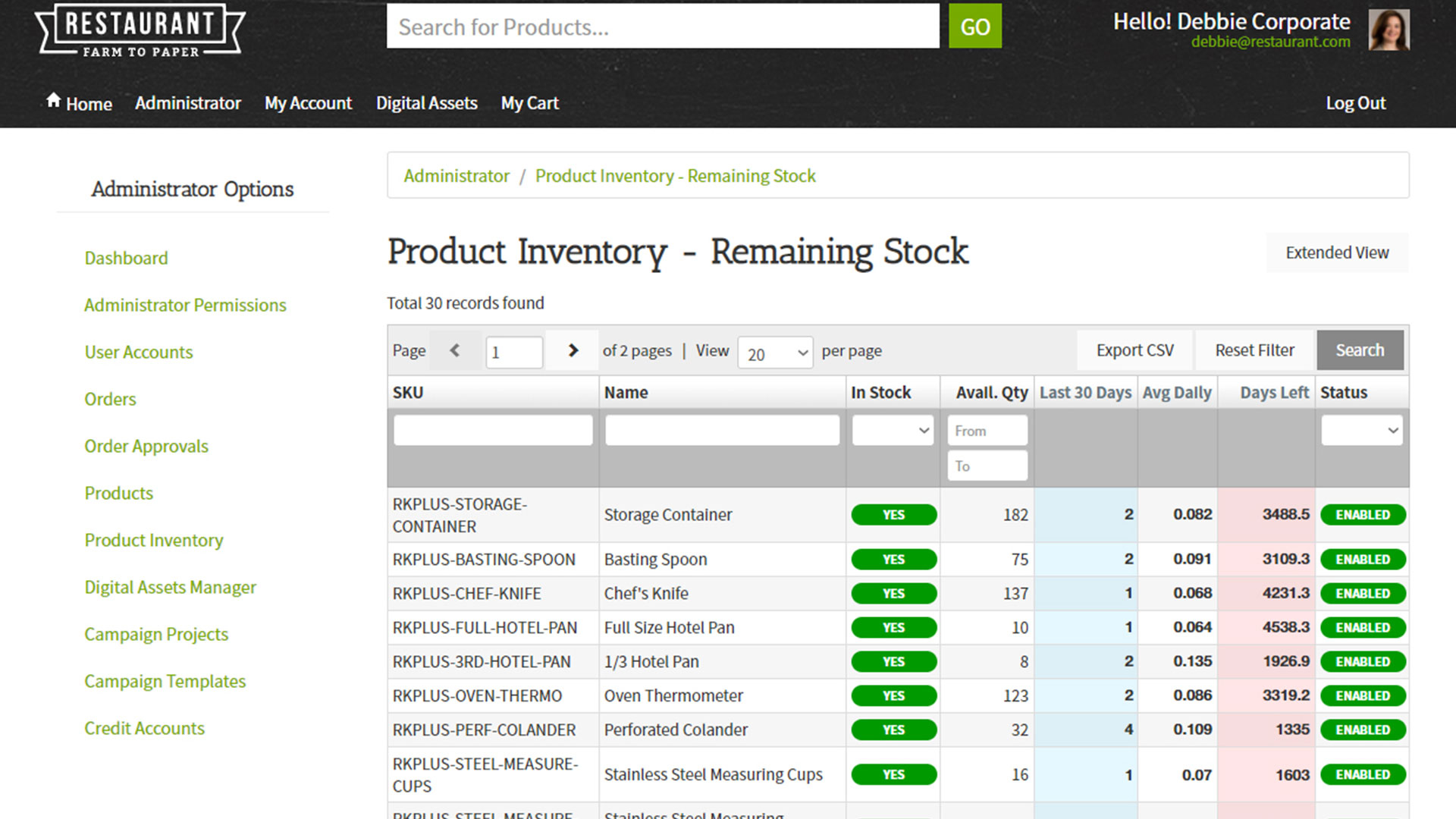Expand the per page view dropdown
Viewport: 1456px width, 819px height.
[x=775, y=353]
